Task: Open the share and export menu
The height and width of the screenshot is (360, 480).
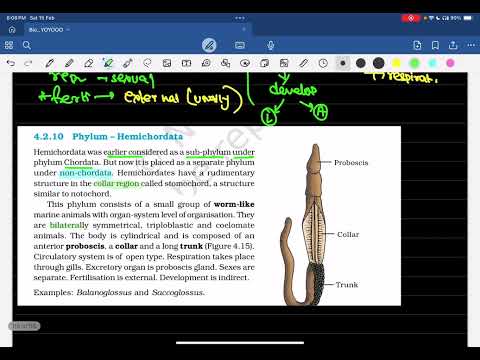Action: tap(453, 45)
